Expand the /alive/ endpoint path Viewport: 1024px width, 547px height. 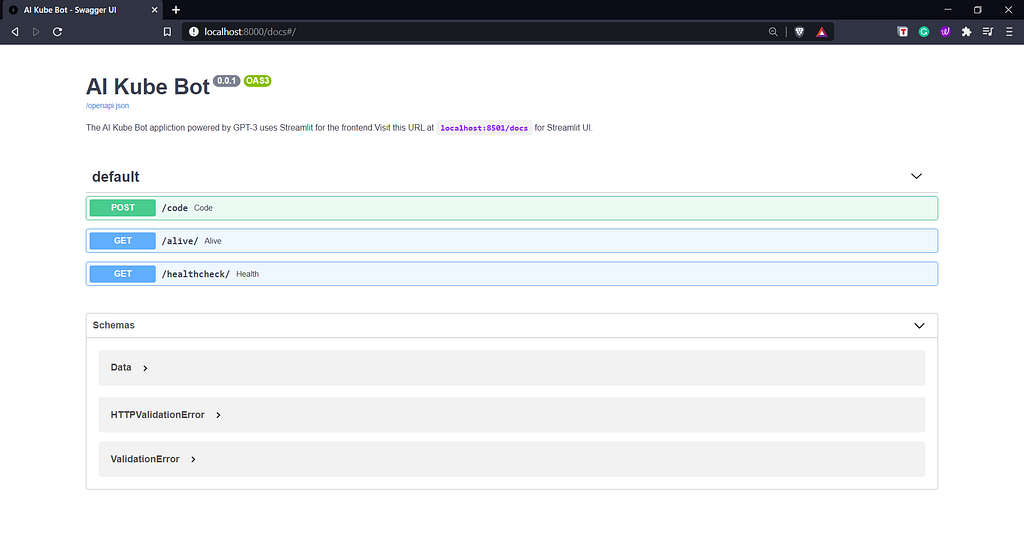pos(180,241)
